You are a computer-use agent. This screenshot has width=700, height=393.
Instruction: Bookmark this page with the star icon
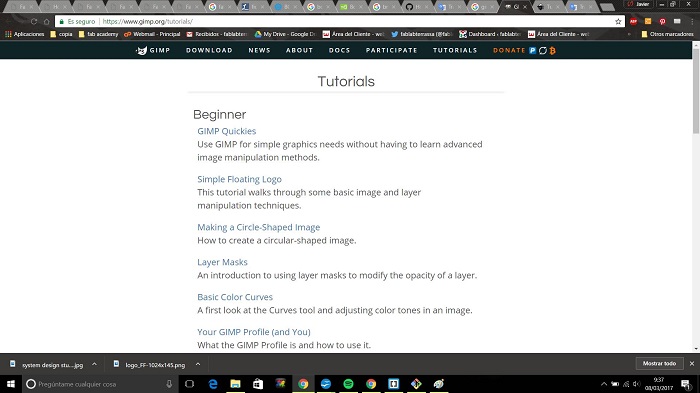pyautogui.click(x=618, y=21)
